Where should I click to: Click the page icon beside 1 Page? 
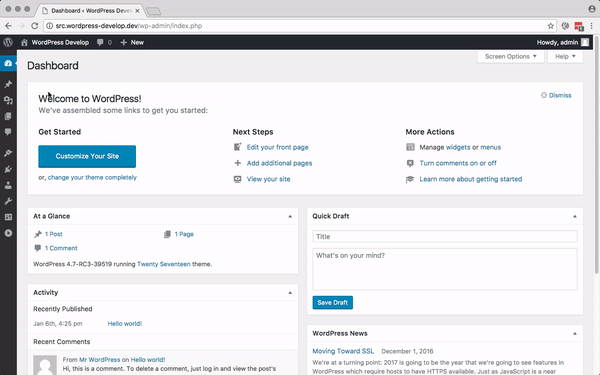[x=167, y=234]
